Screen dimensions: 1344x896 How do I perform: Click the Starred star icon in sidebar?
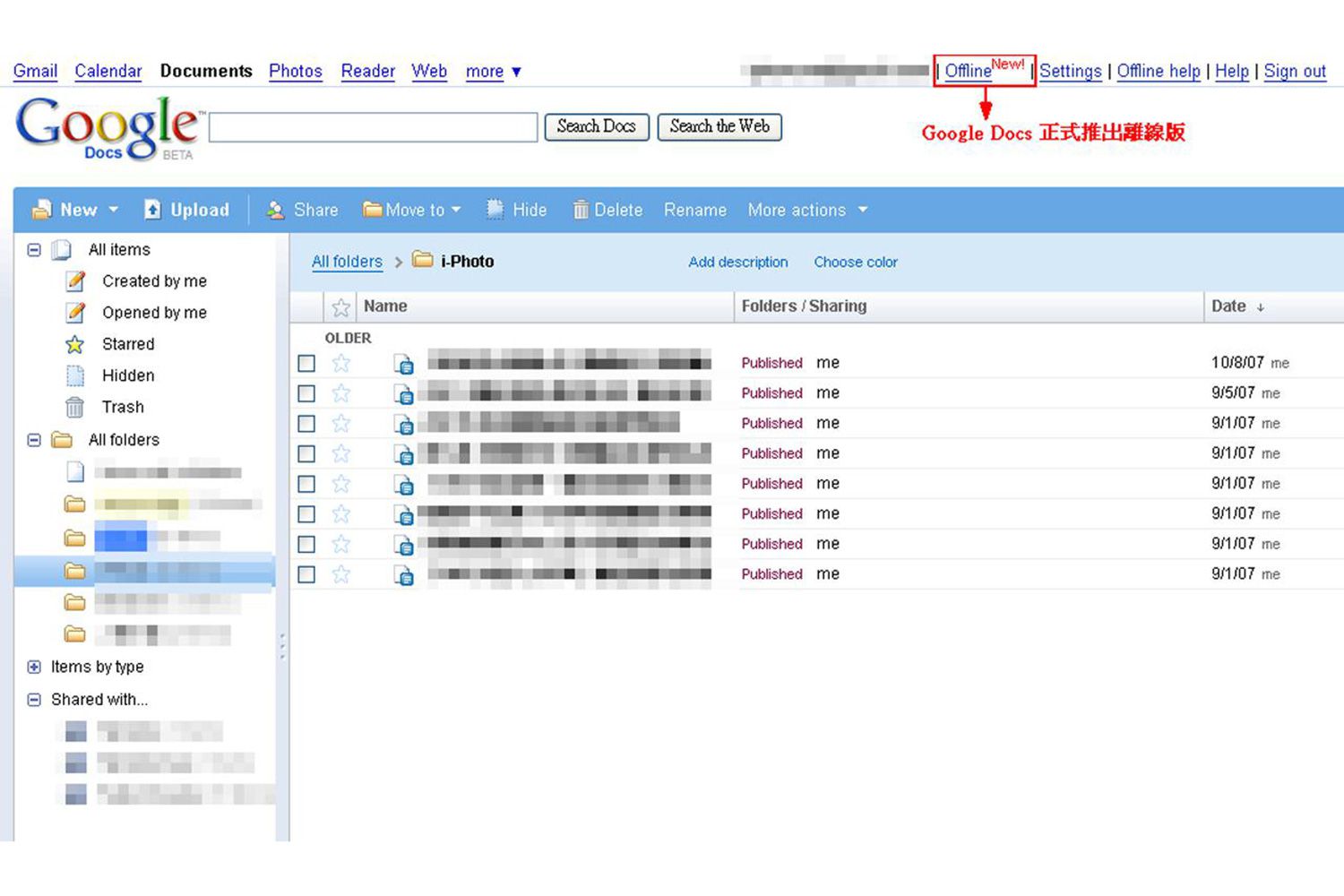75,344
